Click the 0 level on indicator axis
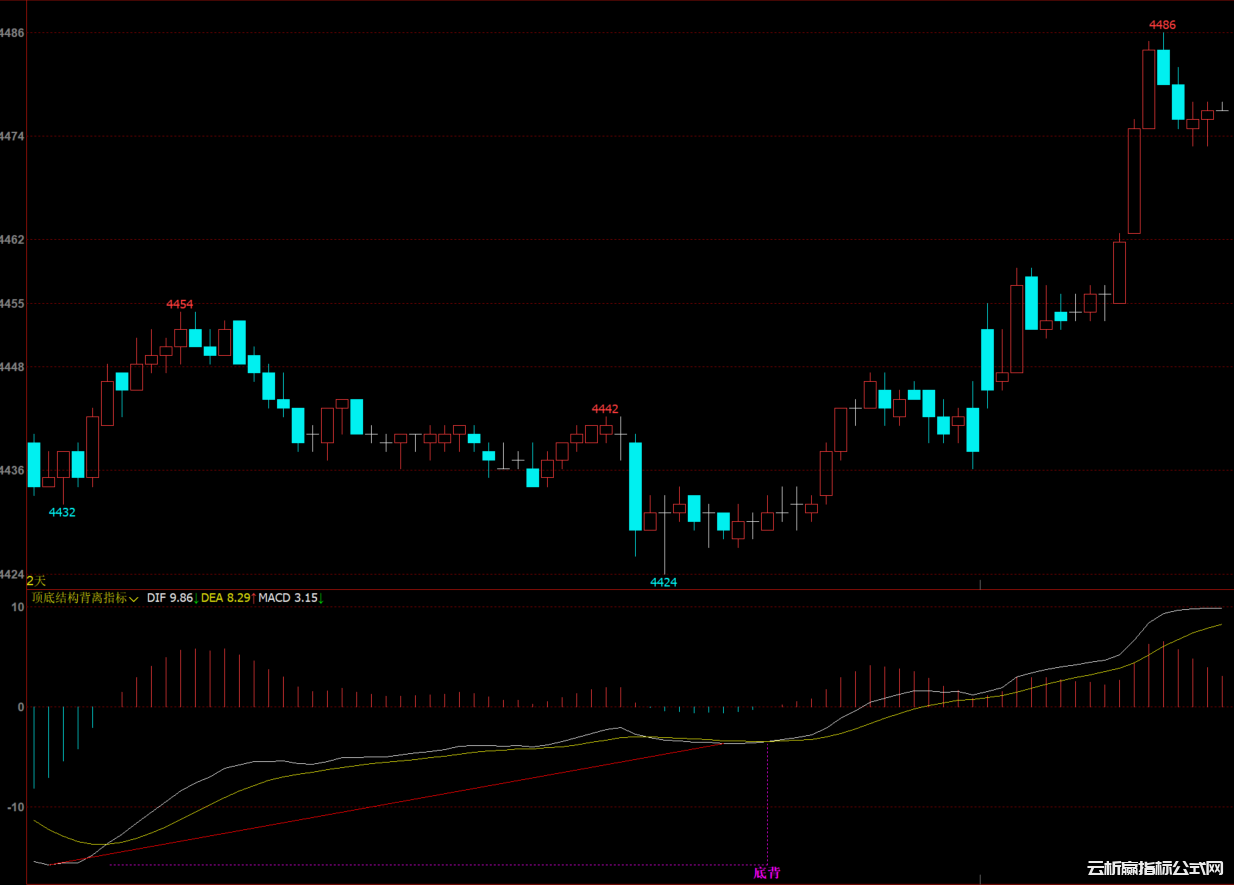The height and width of the screenshot is (885, 1234). pos(21,707)
